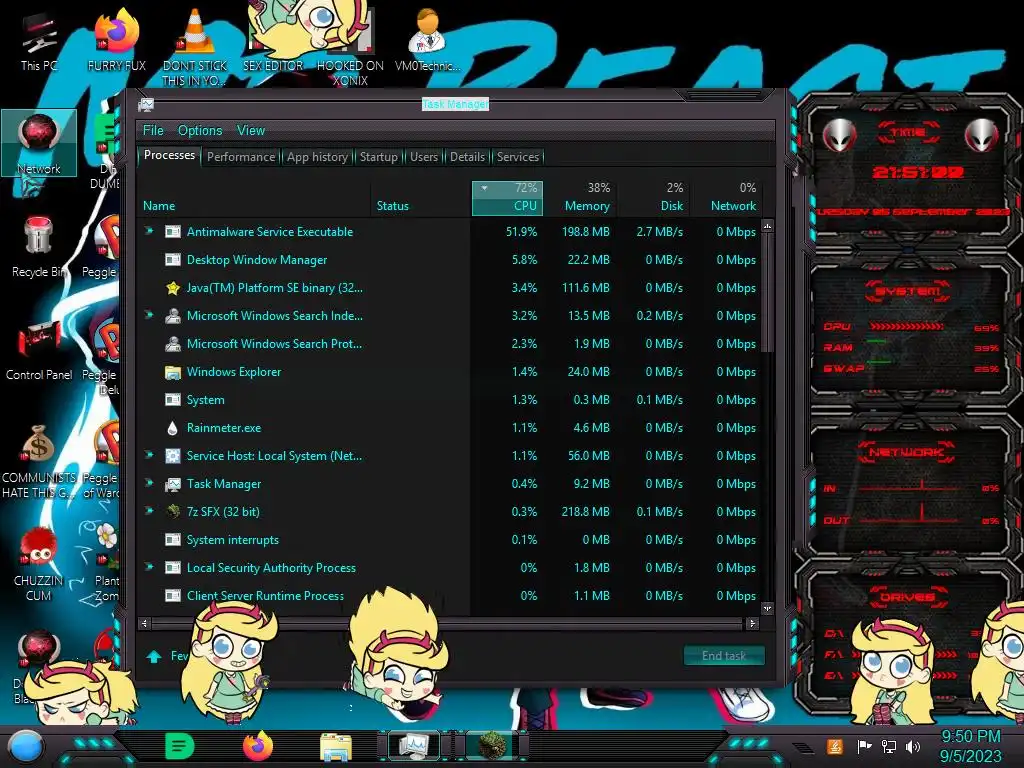The width and height of the screenshot is (1024, 768).
Task: Open the network tray icon
Action: 888,746
